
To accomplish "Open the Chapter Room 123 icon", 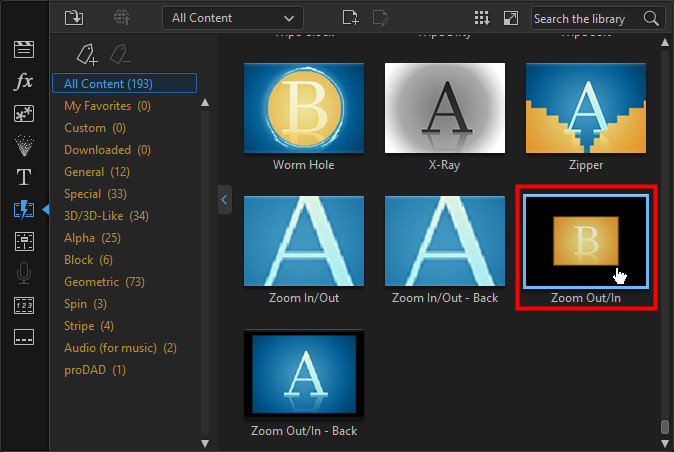I will click(24, 305).
